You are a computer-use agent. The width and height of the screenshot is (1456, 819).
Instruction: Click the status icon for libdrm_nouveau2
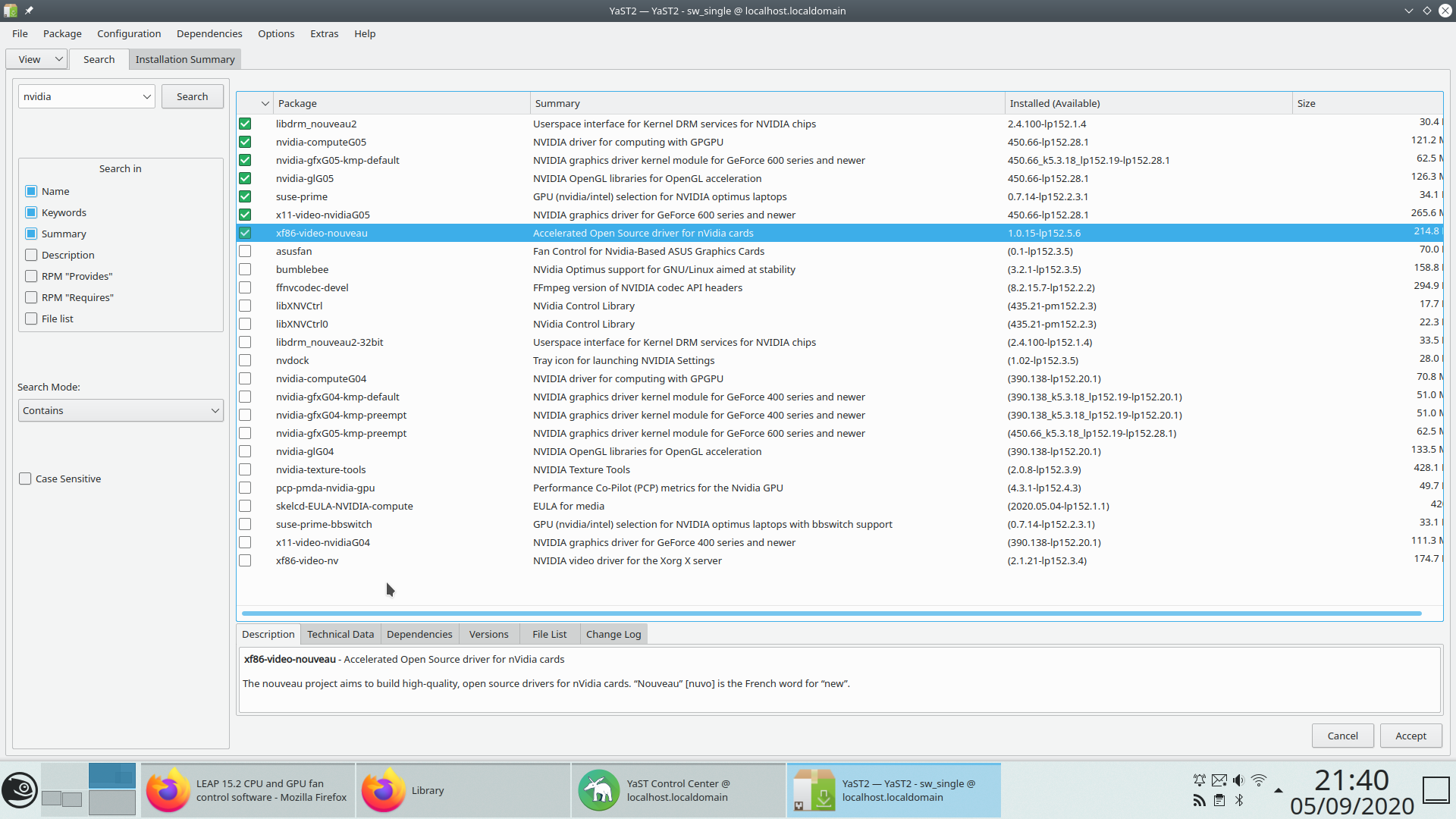[x=245, y=124]
